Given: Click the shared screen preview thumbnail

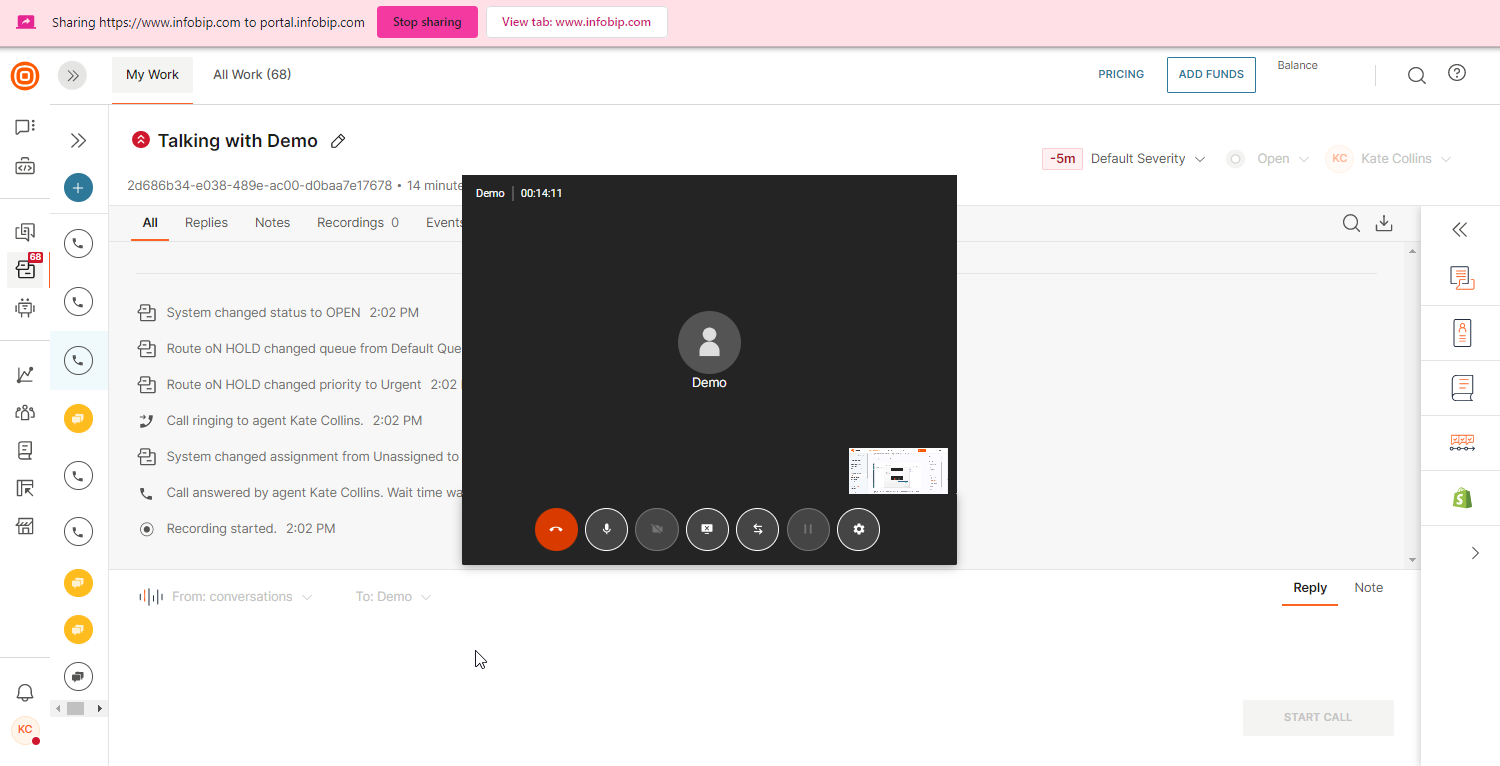Looking at the screenshot, I should [898, 471].
